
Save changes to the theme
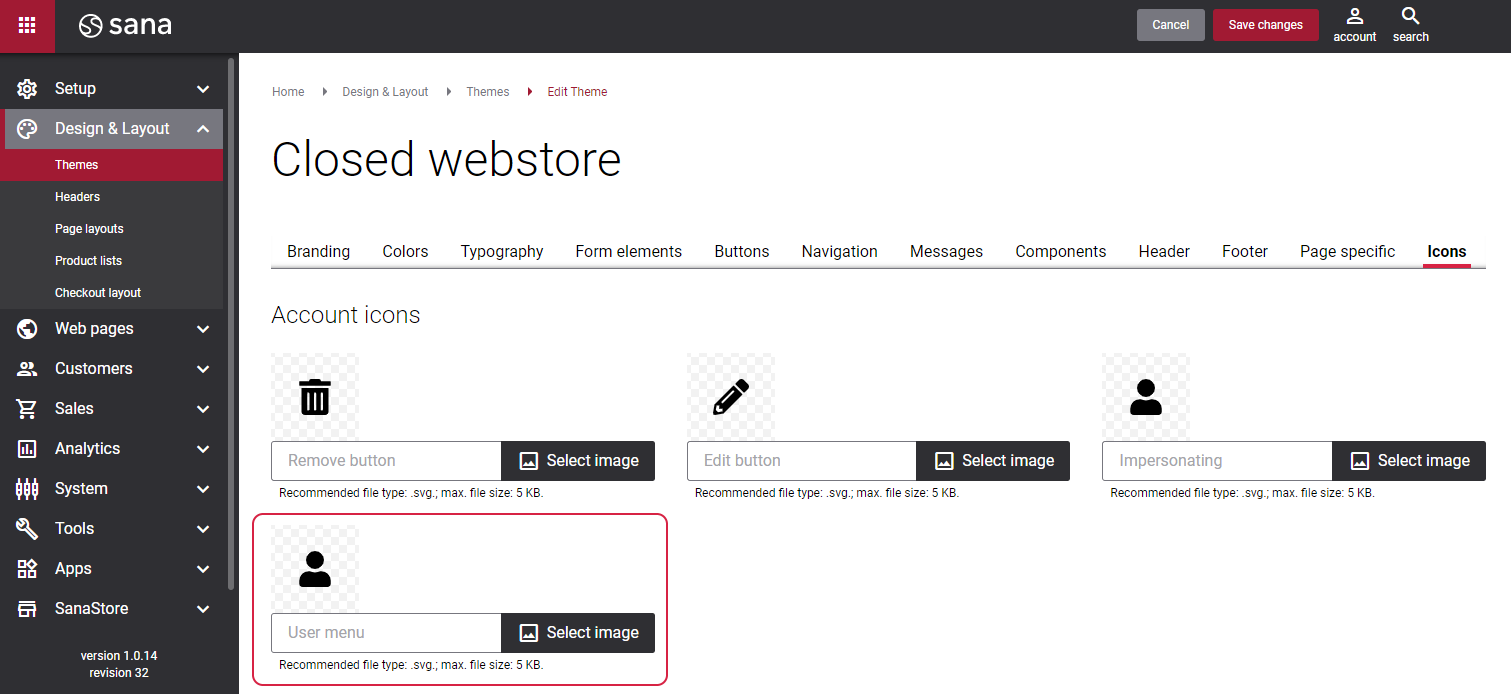click(1265, 25)
